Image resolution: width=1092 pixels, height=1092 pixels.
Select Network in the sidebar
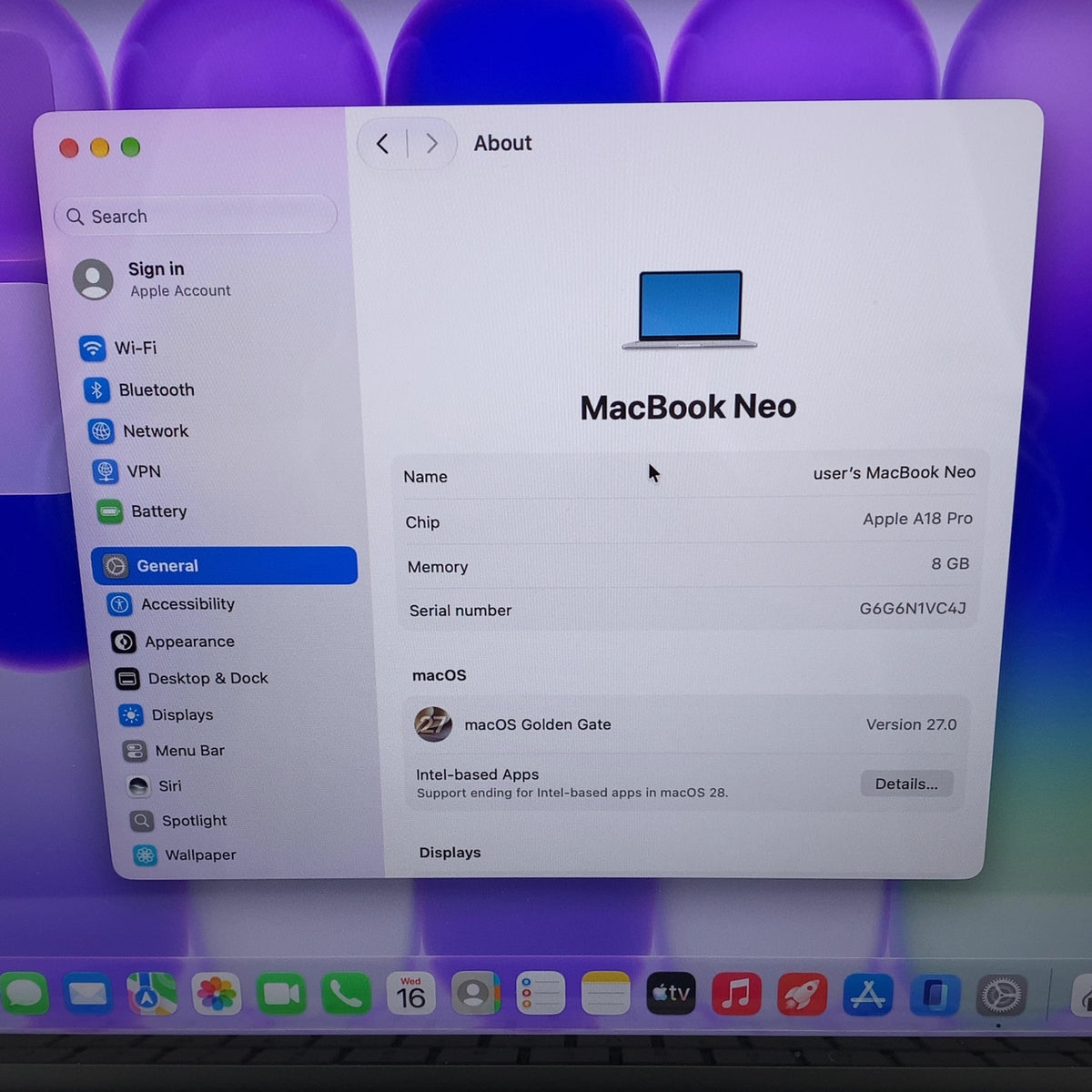[138, 430]
